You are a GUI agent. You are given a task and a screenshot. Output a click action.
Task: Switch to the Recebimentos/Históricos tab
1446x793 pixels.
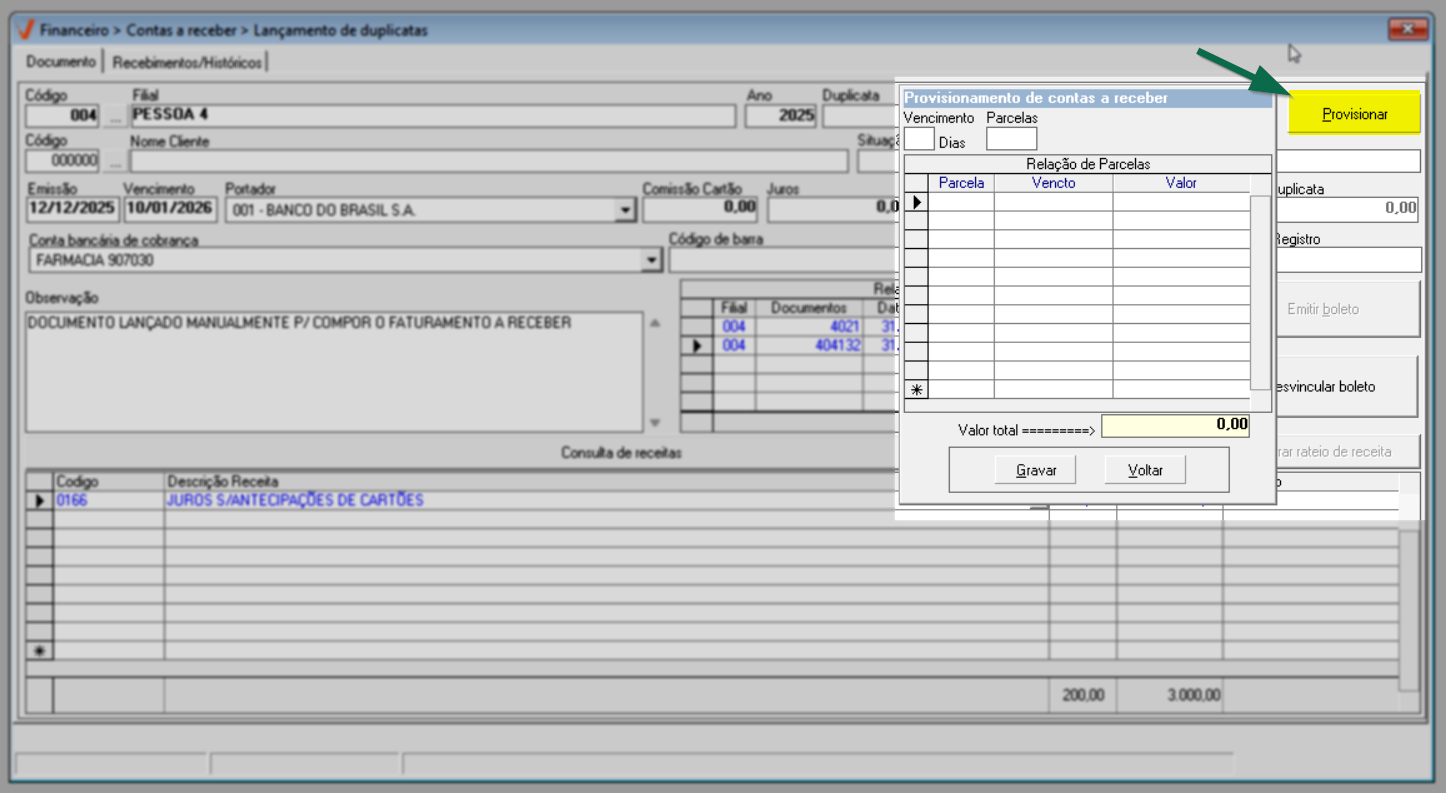[x=188, y=62]
